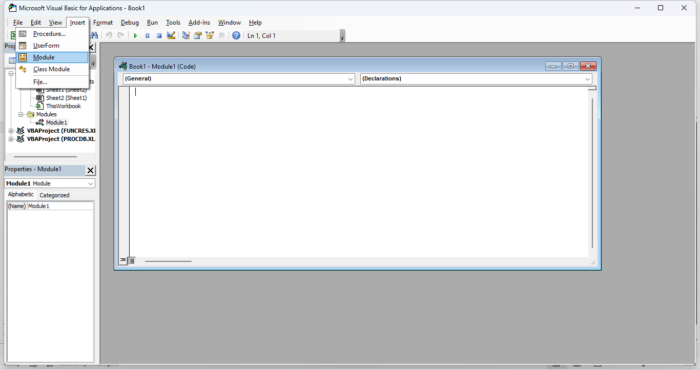Click the Find binoculars toolbar icon
Viewport: 700px width, 370px height.
click(94, 35)
